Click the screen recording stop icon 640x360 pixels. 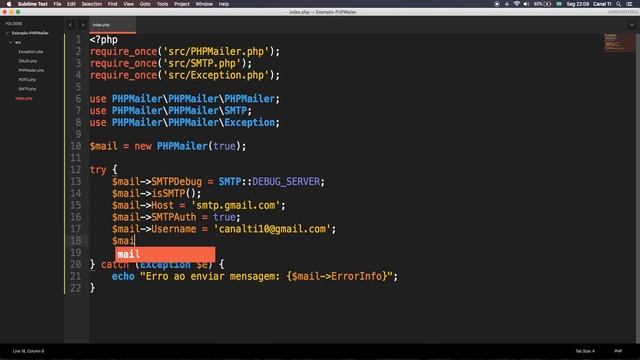[497, 4]
